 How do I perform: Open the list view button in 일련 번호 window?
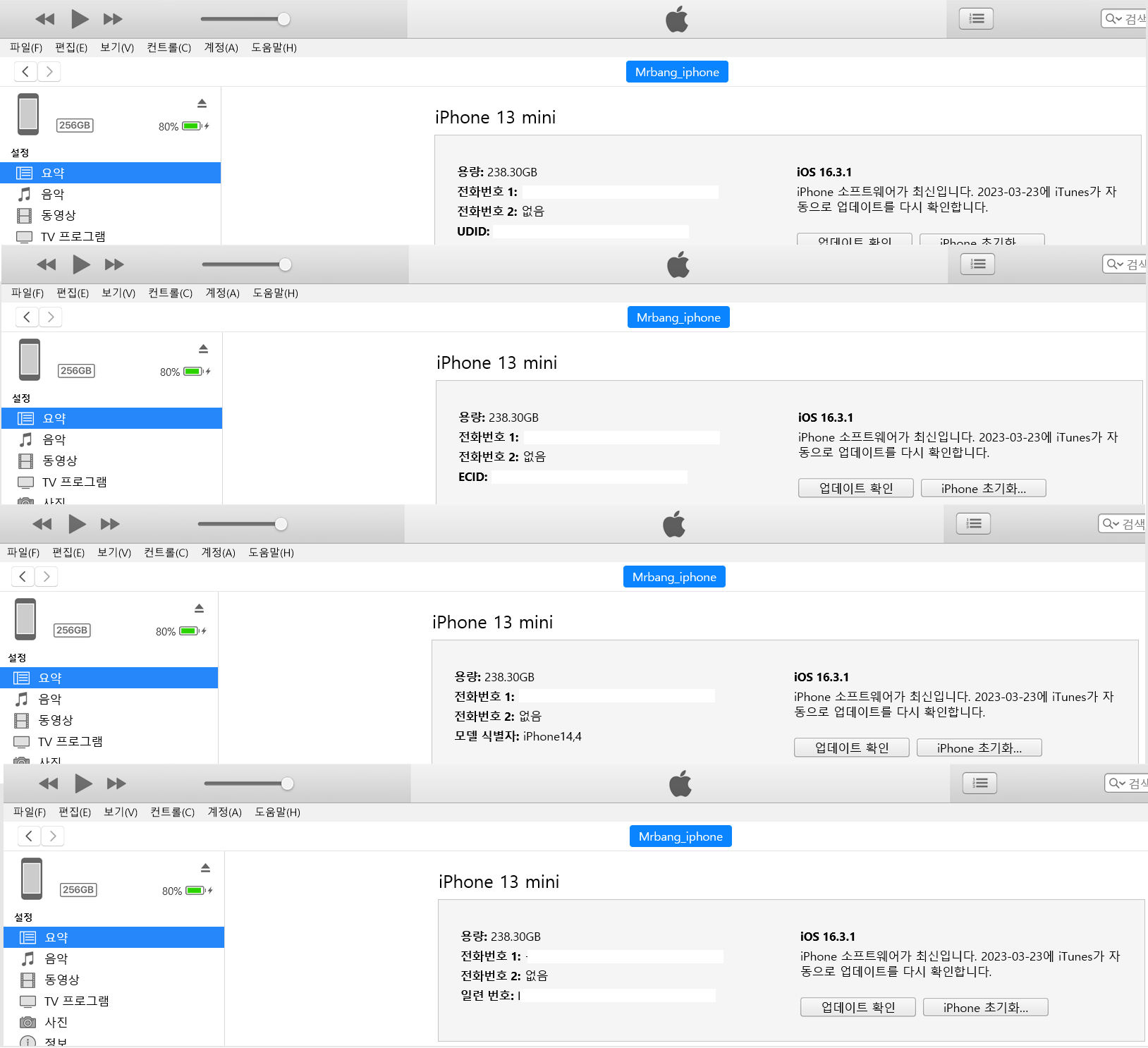coord(980,784)
